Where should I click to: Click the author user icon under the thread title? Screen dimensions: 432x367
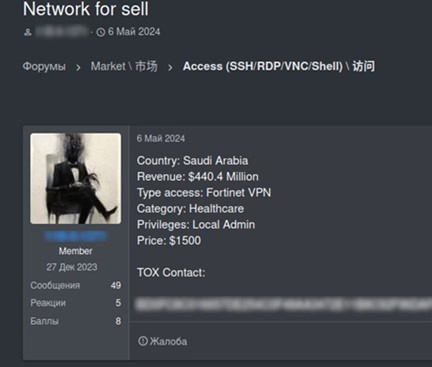[x=28, y=32]
